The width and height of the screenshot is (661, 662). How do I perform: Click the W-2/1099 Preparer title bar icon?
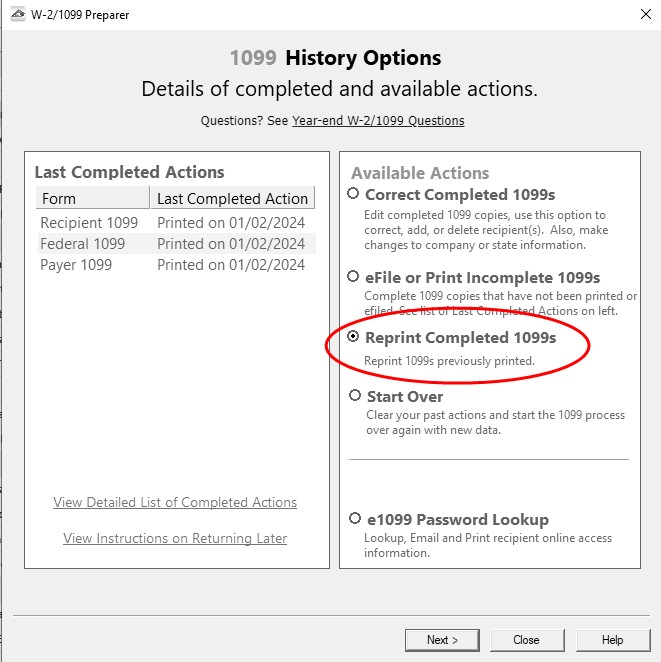click(16, 15)
